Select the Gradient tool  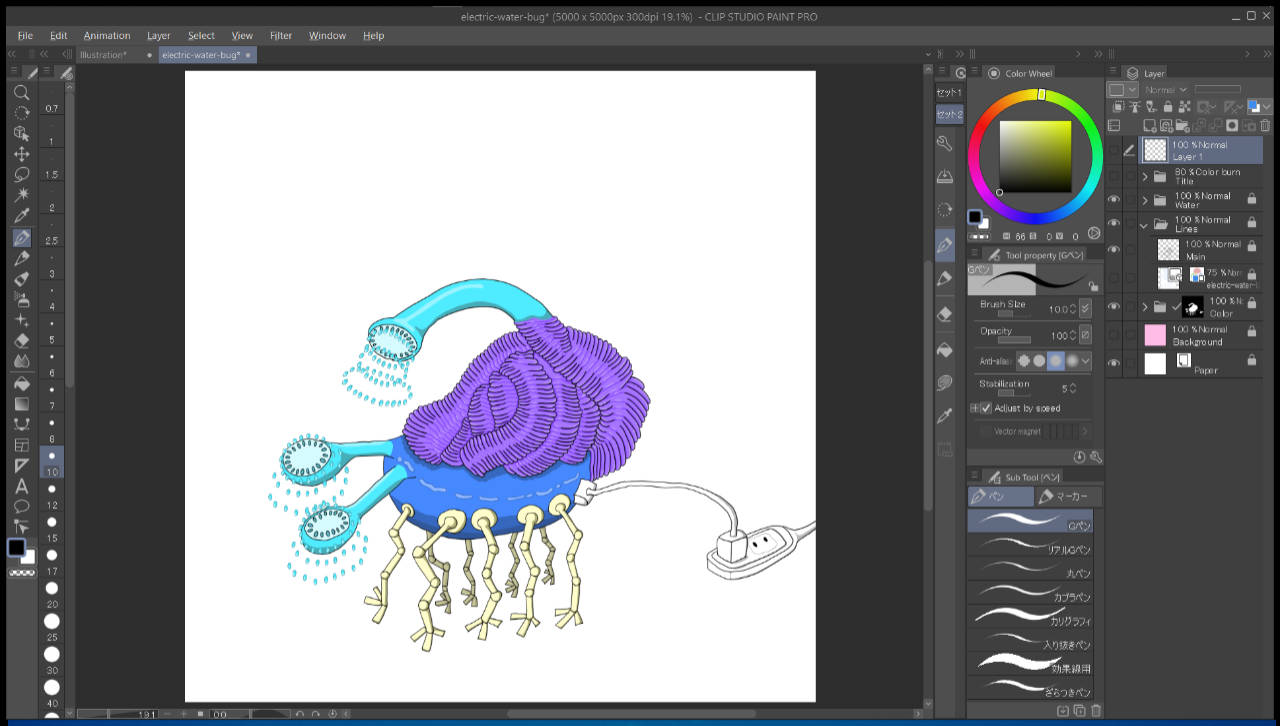(21, 404)
